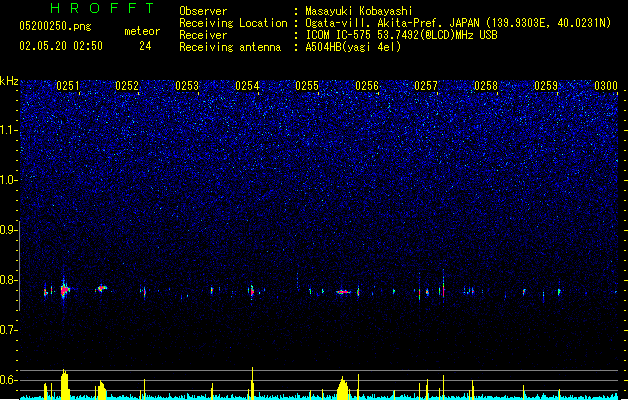Screen dimensions: 629x400
Task: Click the observer name Masayuki Kobayashi
Action: (359, 11)
